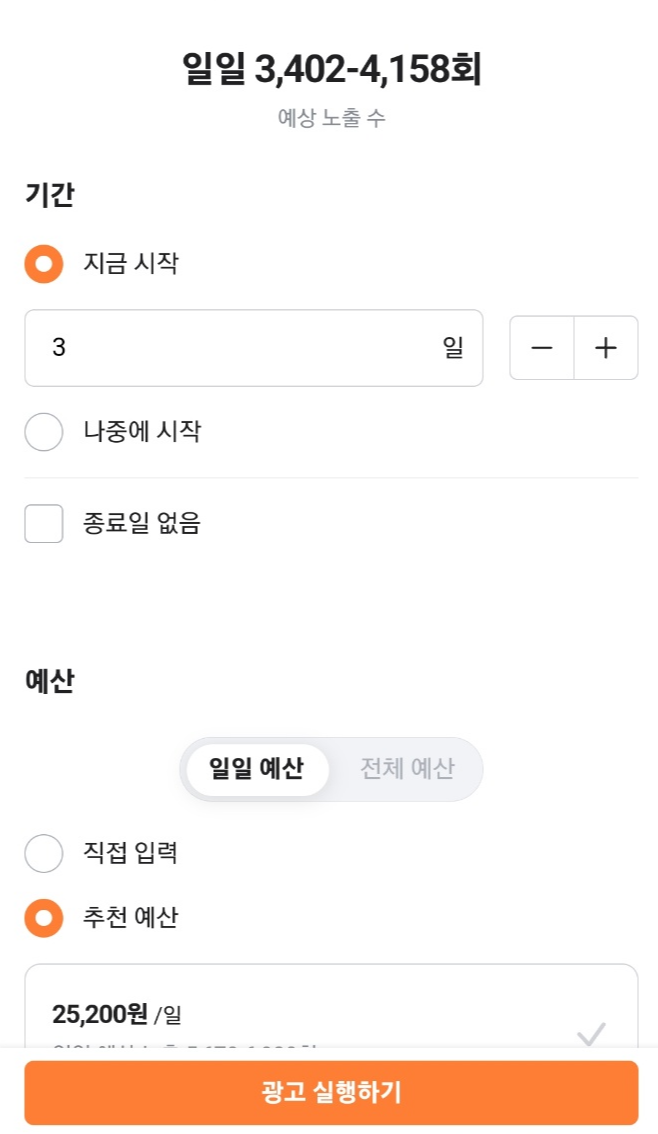Enable the 종료일 없음 checkbox
This screenshot has width=658, height=1134.
[44, 523]
